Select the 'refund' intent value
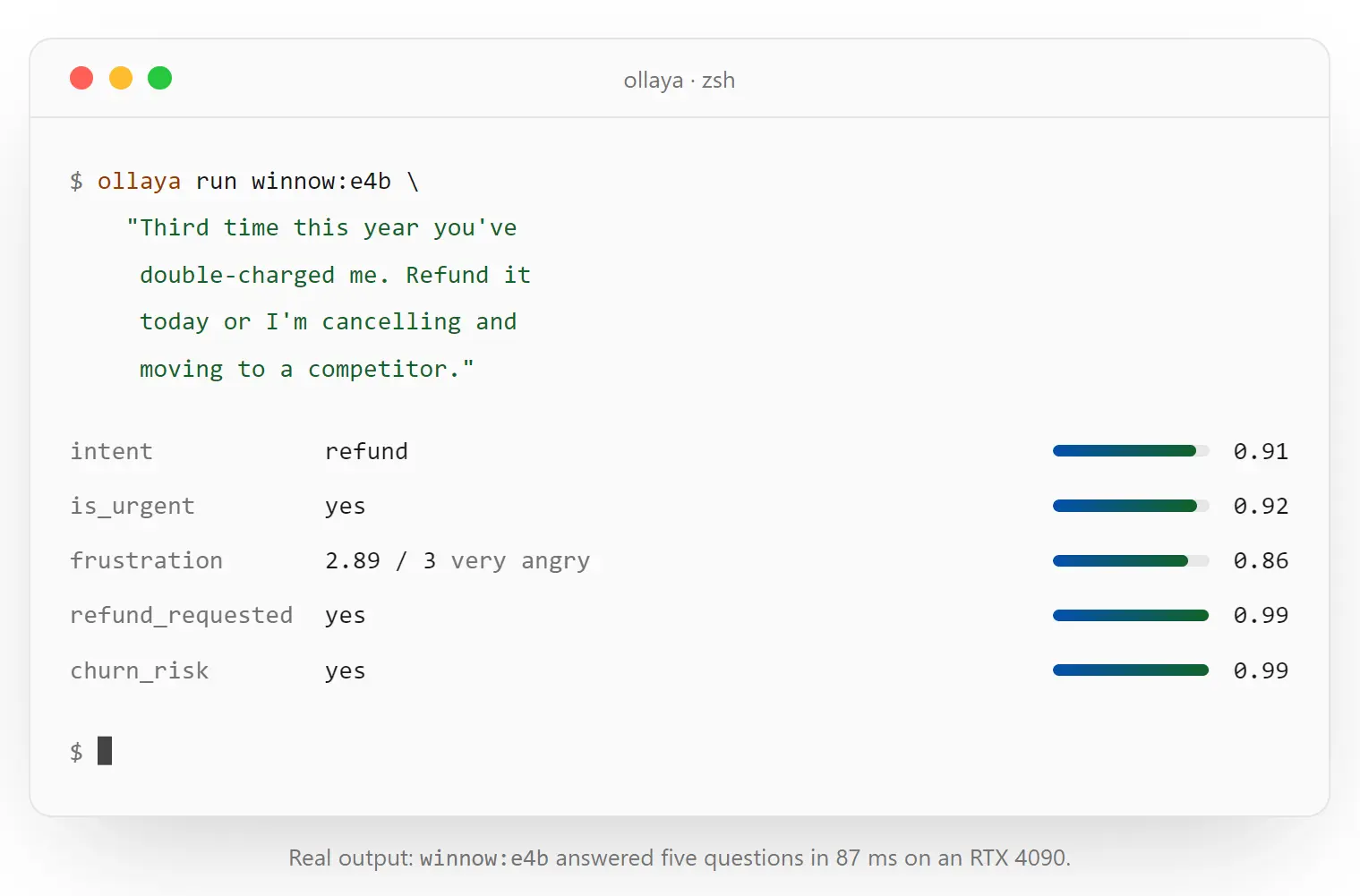Screen dimensions: 1360x896 coord(366,451)
